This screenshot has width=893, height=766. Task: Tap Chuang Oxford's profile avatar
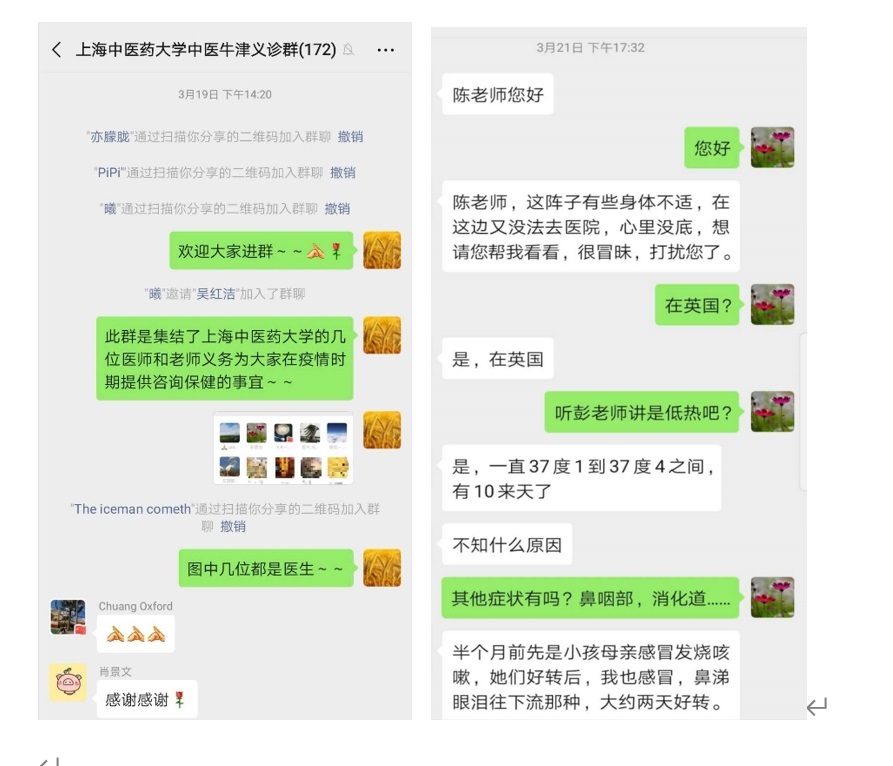coord(68,617)
